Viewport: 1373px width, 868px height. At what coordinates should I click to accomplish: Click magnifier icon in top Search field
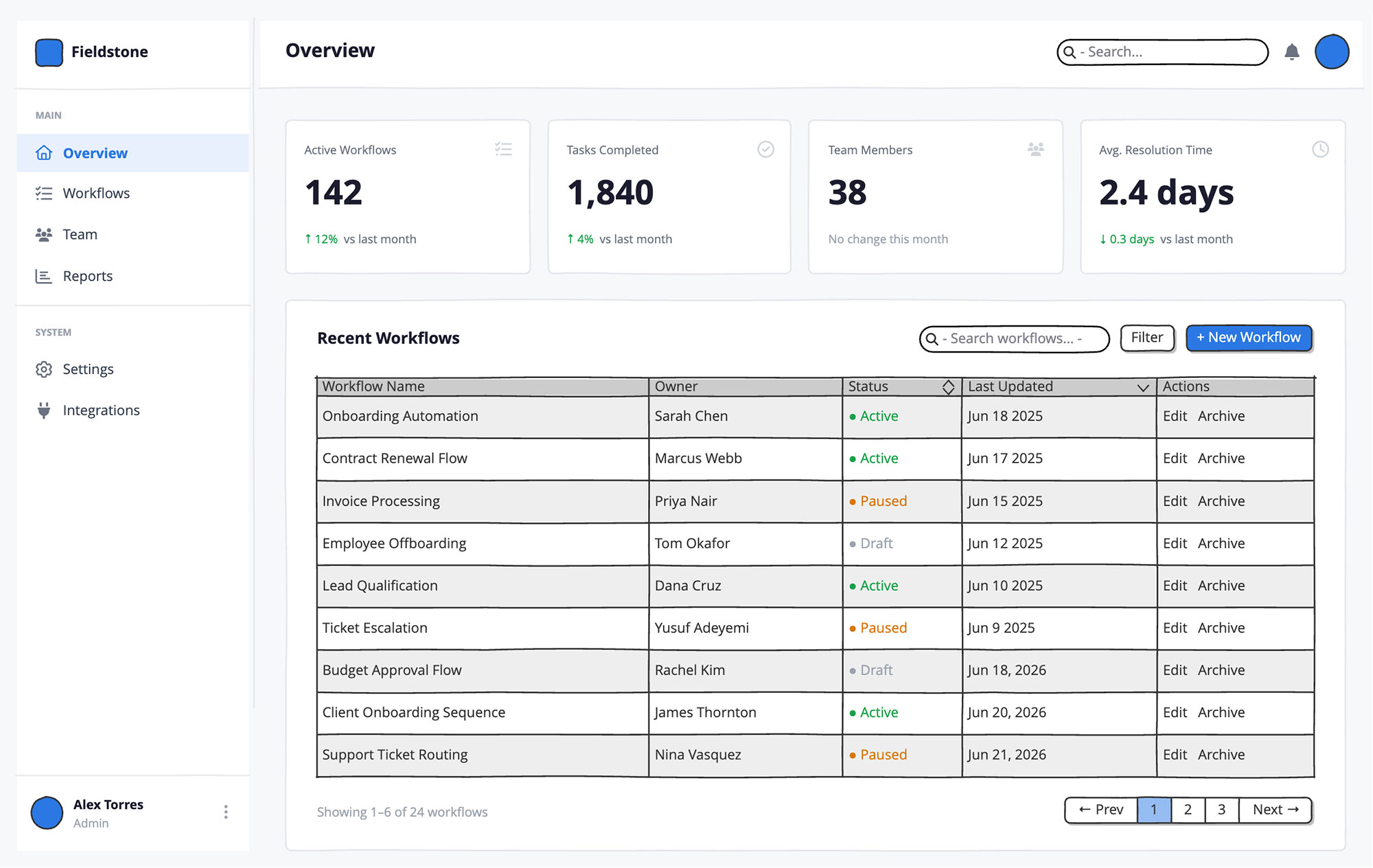pos(1070,52)
